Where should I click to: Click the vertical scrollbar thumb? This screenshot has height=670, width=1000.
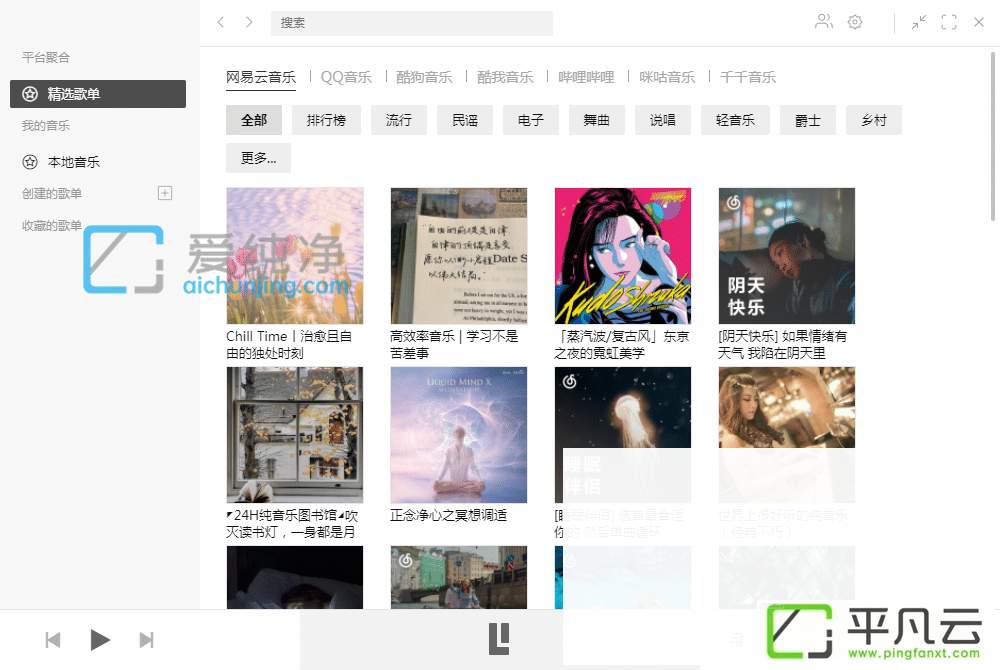[993, 136]
